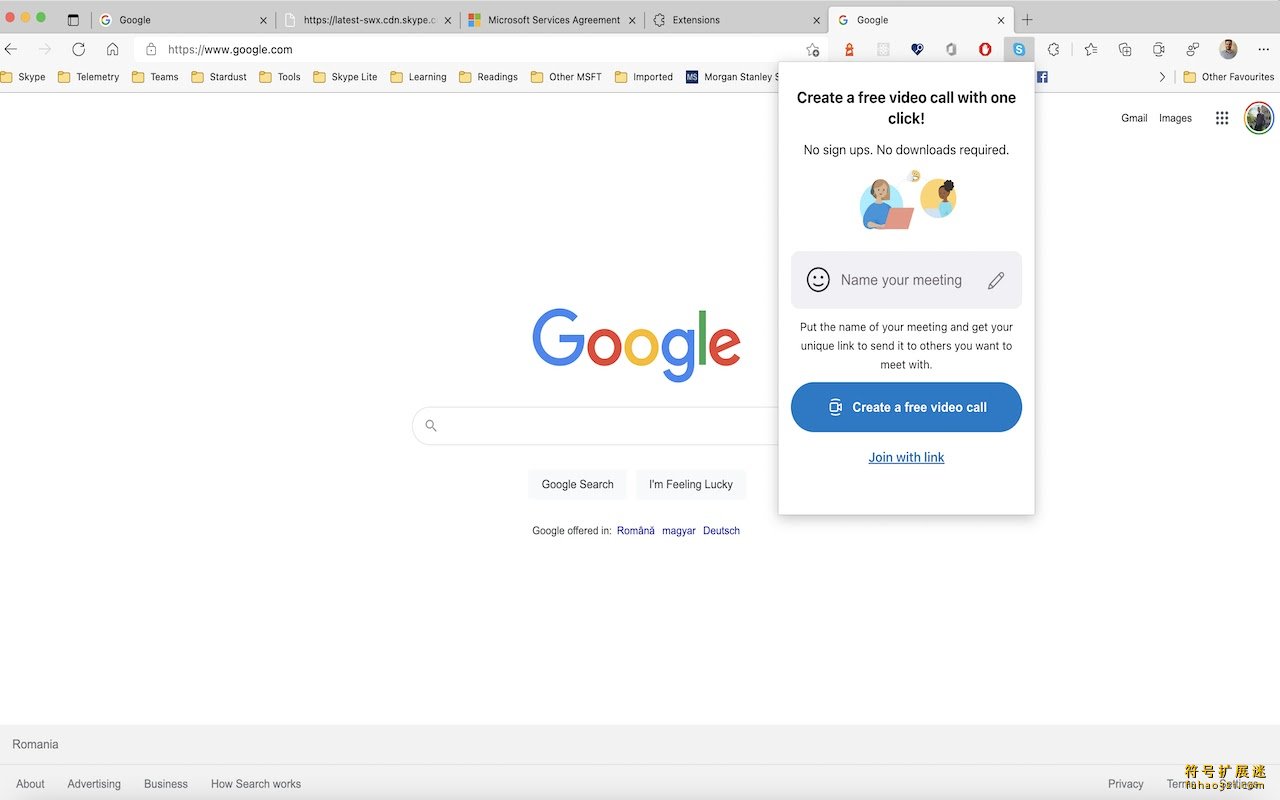Open the How Search works footer link
Image resolution: width=1280 pixels, height=800 pixels.
click(256, 784)
